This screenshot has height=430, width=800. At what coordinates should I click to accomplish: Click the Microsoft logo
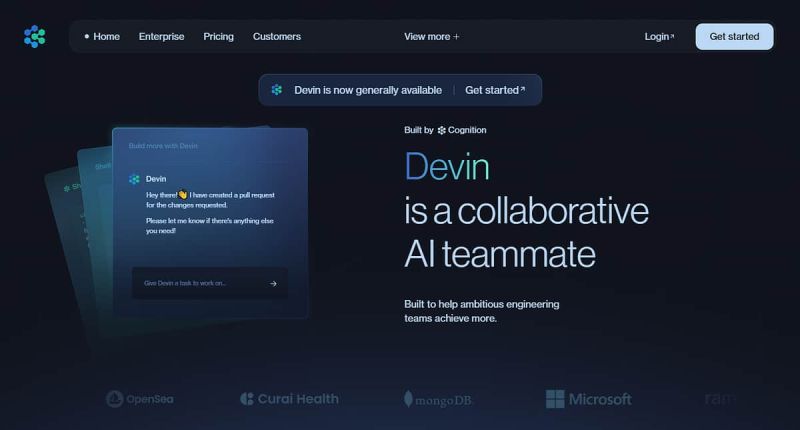(589, 399)
